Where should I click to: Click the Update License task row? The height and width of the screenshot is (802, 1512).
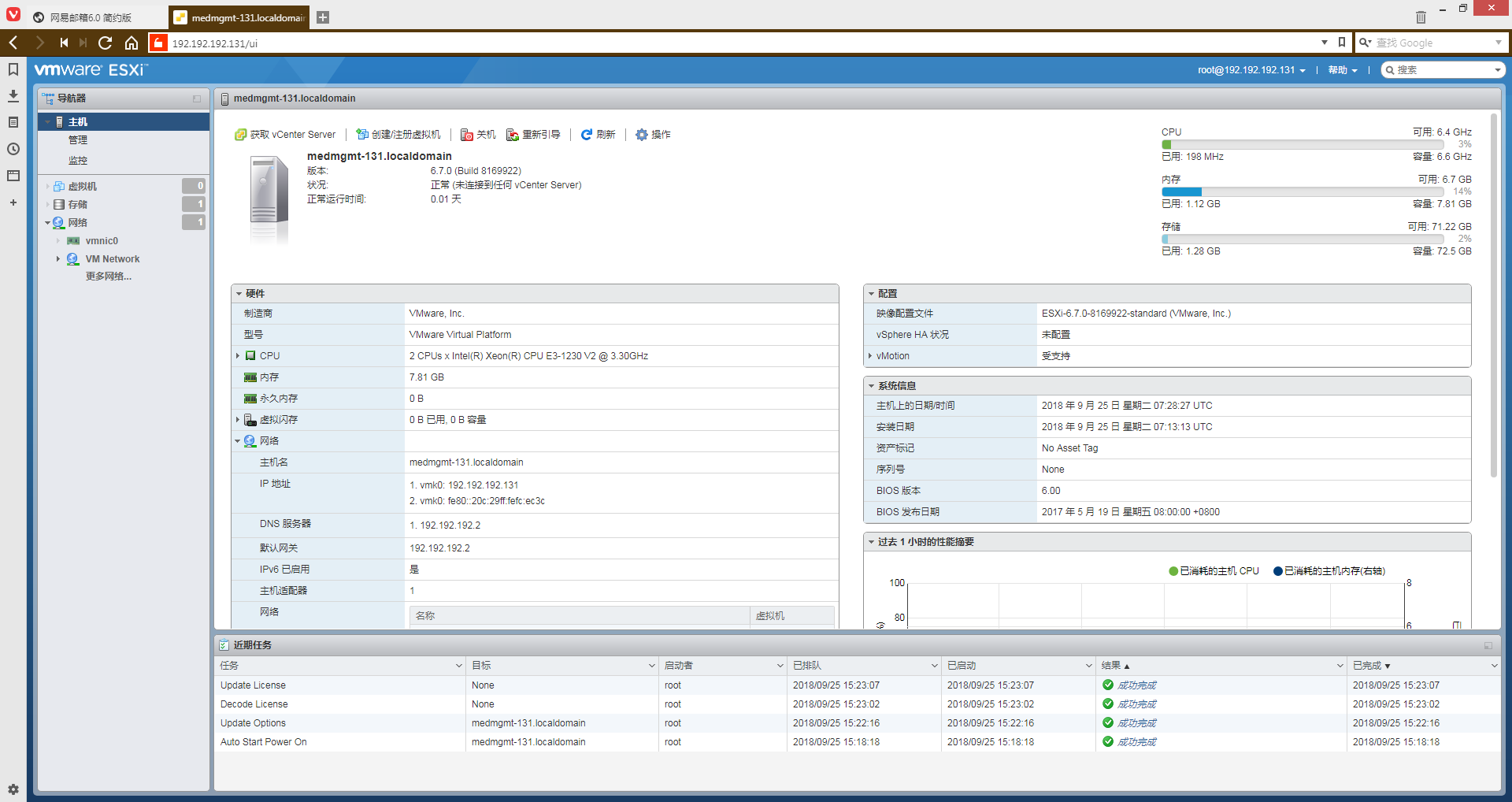[x=857, y=685]
